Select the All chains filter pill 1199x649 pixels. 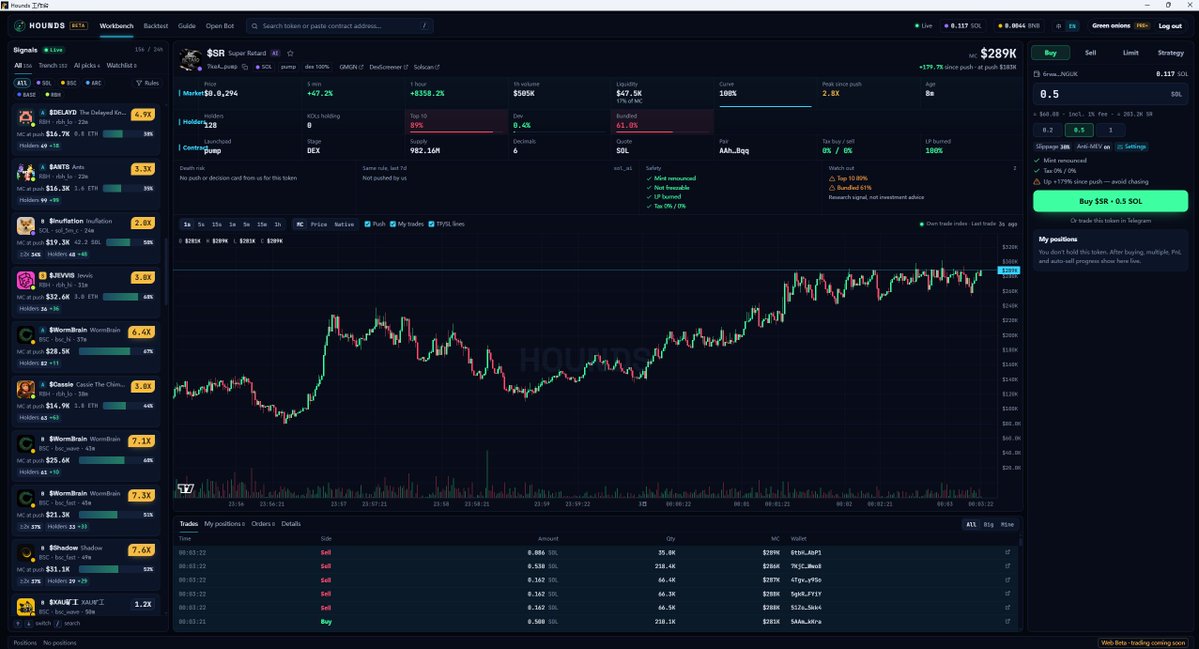[22, 83]
